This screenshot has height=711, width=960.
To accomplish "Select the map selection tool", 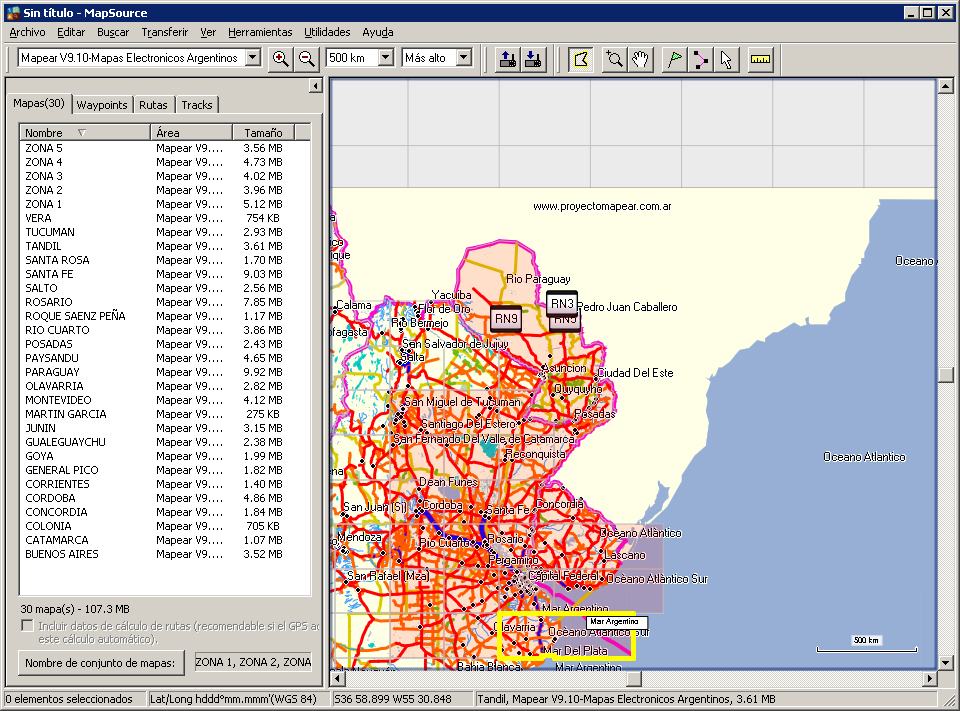I will [579, 59].
